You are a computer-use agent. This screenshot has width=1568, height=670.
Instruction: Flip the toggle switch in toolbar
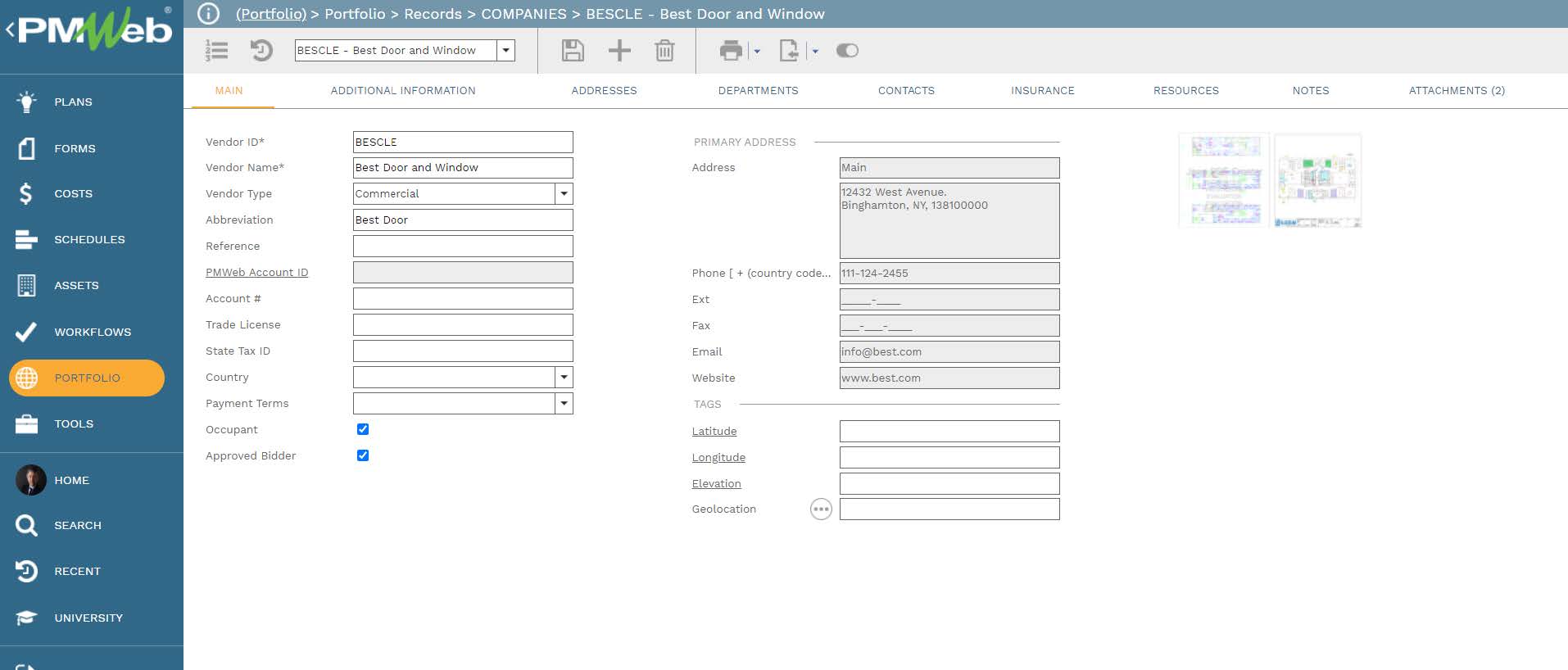pos(847,51)
